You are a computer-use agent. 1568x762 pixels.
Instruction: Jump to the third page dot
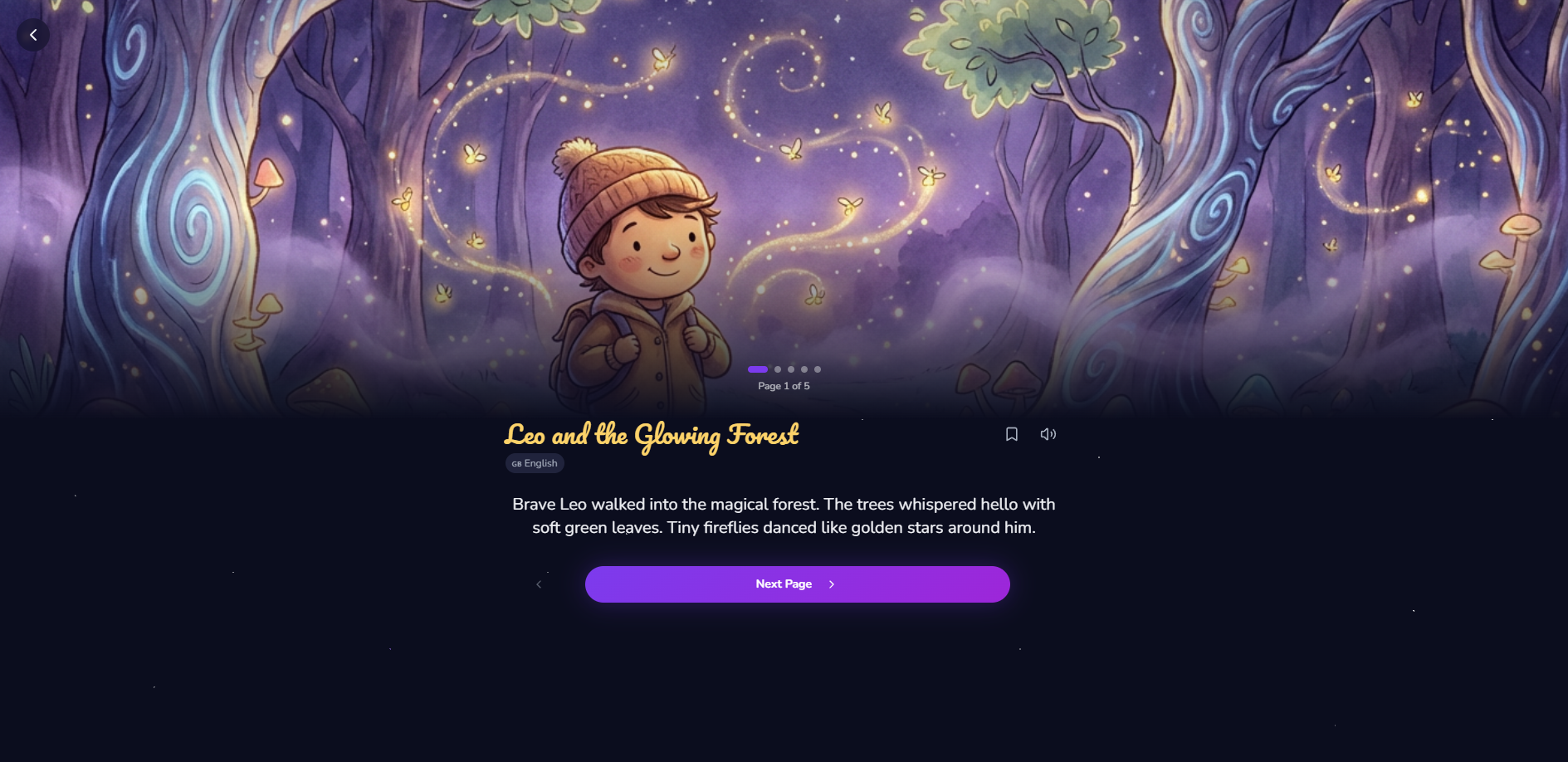pos(791,369)
